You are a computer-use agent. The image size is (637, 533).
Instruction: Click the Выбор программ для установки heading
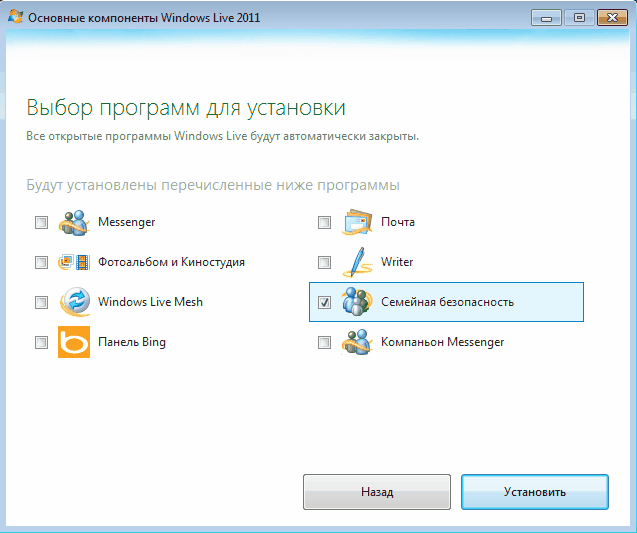tap(186, 108)
